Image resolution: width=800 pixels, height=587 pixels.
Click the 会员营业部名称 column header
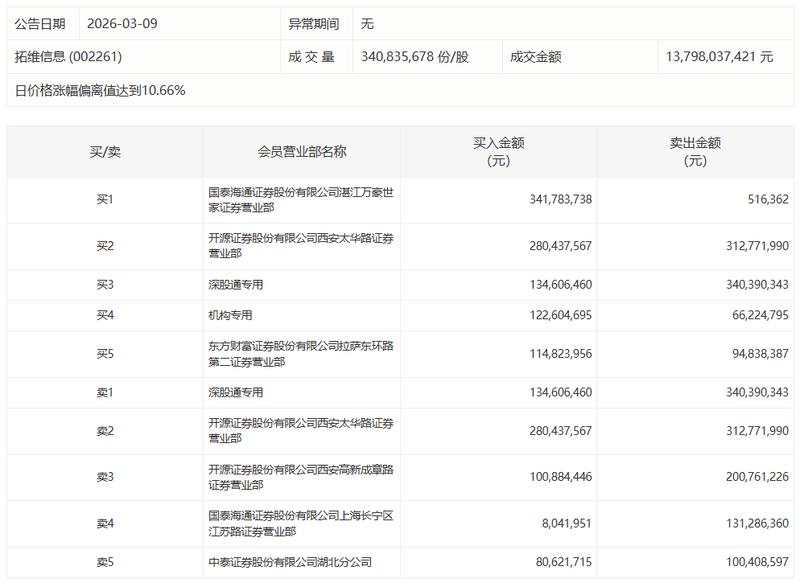pyautogui.click(x=302, y=145)
